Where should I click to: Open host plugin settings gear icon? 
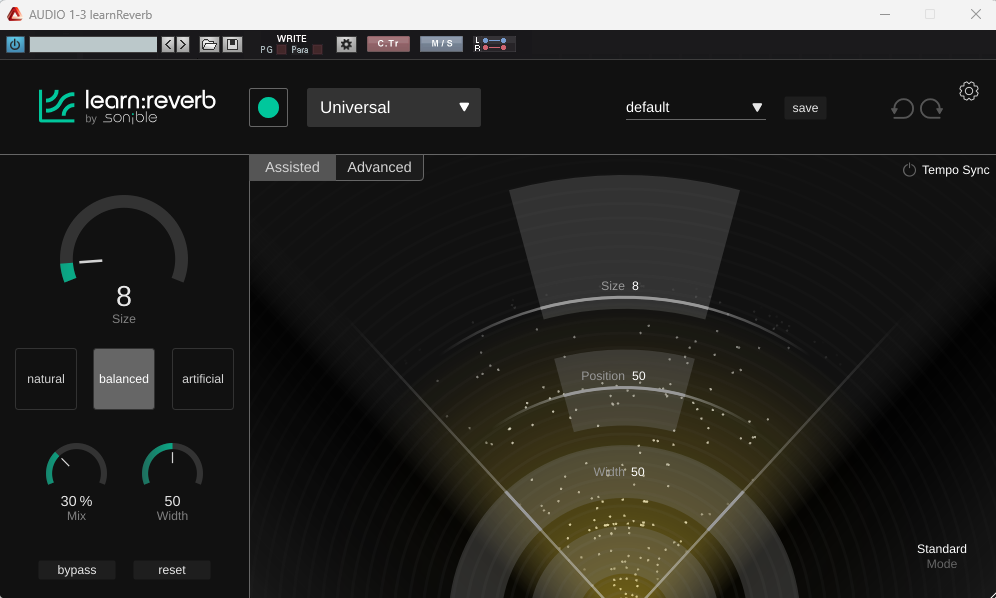coord(346,44)
